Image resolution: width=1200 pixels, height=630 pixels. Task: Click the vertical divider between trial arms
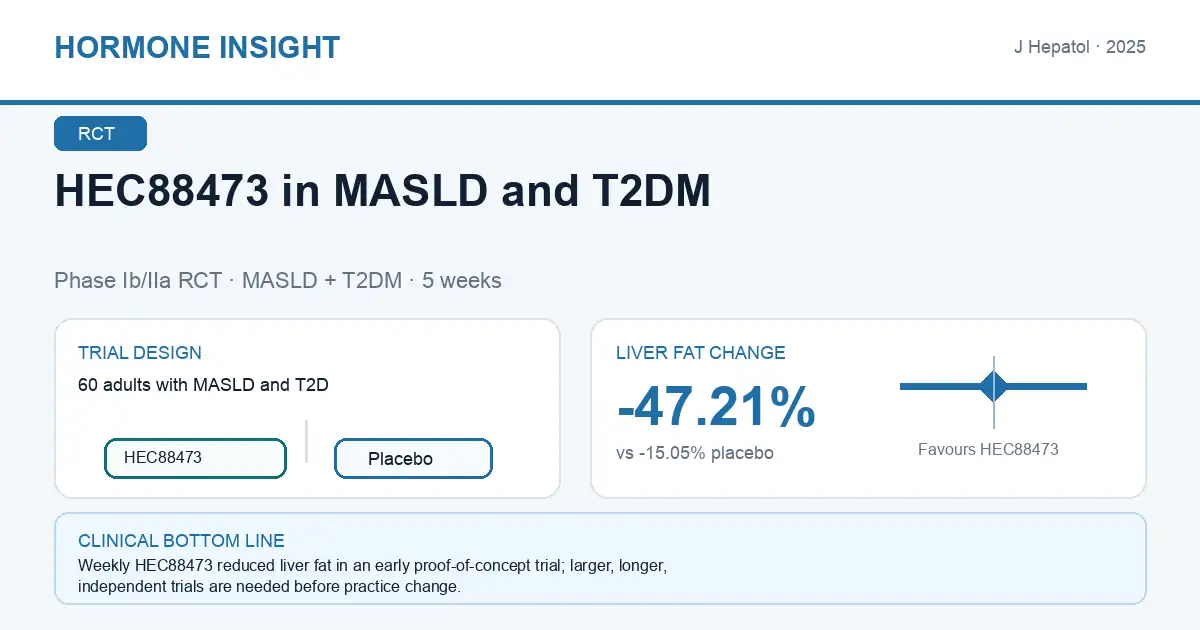point(307,441)
